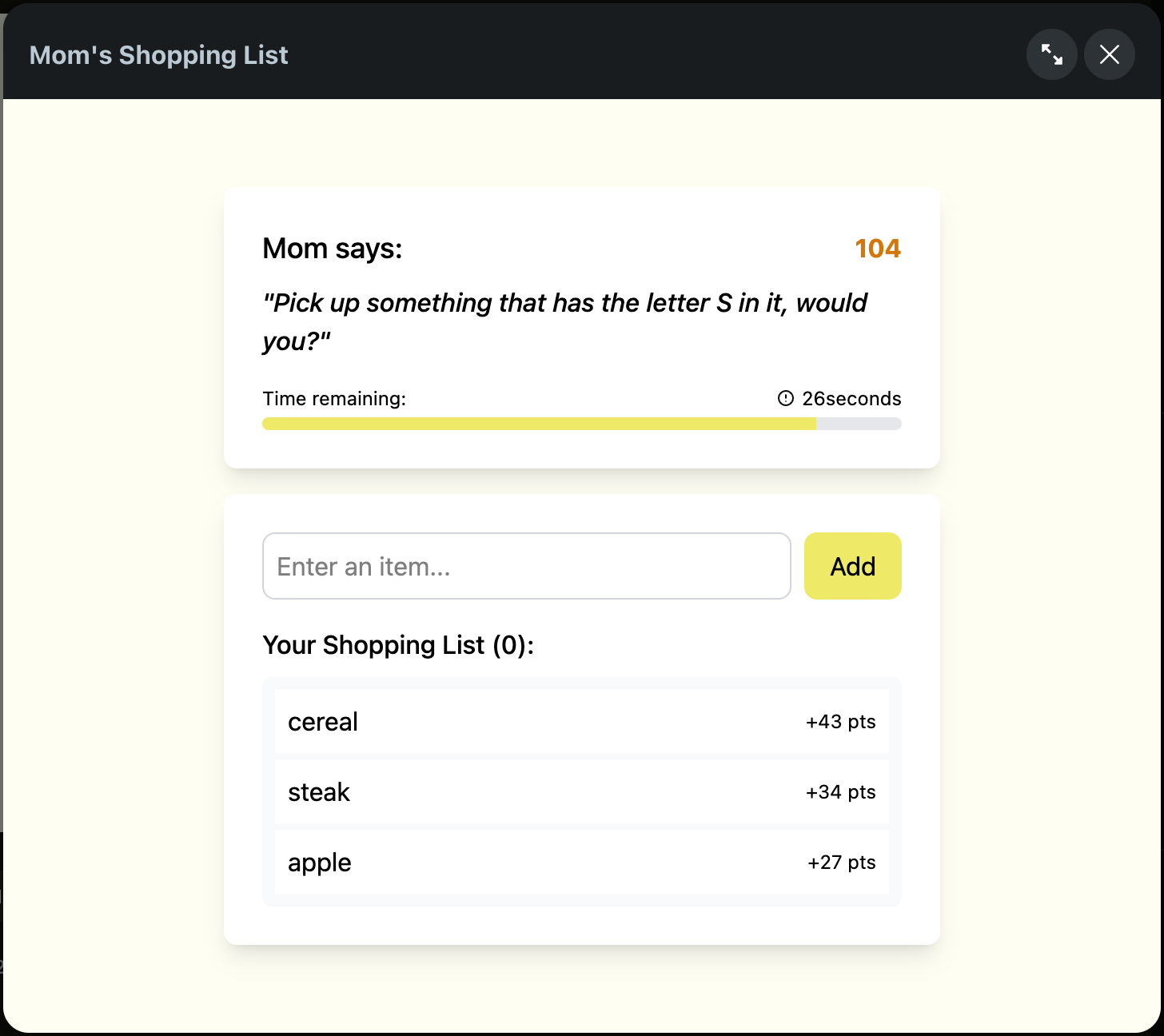Click the orange 104 score counter
1164x1036 pixels.
point(877,249)
